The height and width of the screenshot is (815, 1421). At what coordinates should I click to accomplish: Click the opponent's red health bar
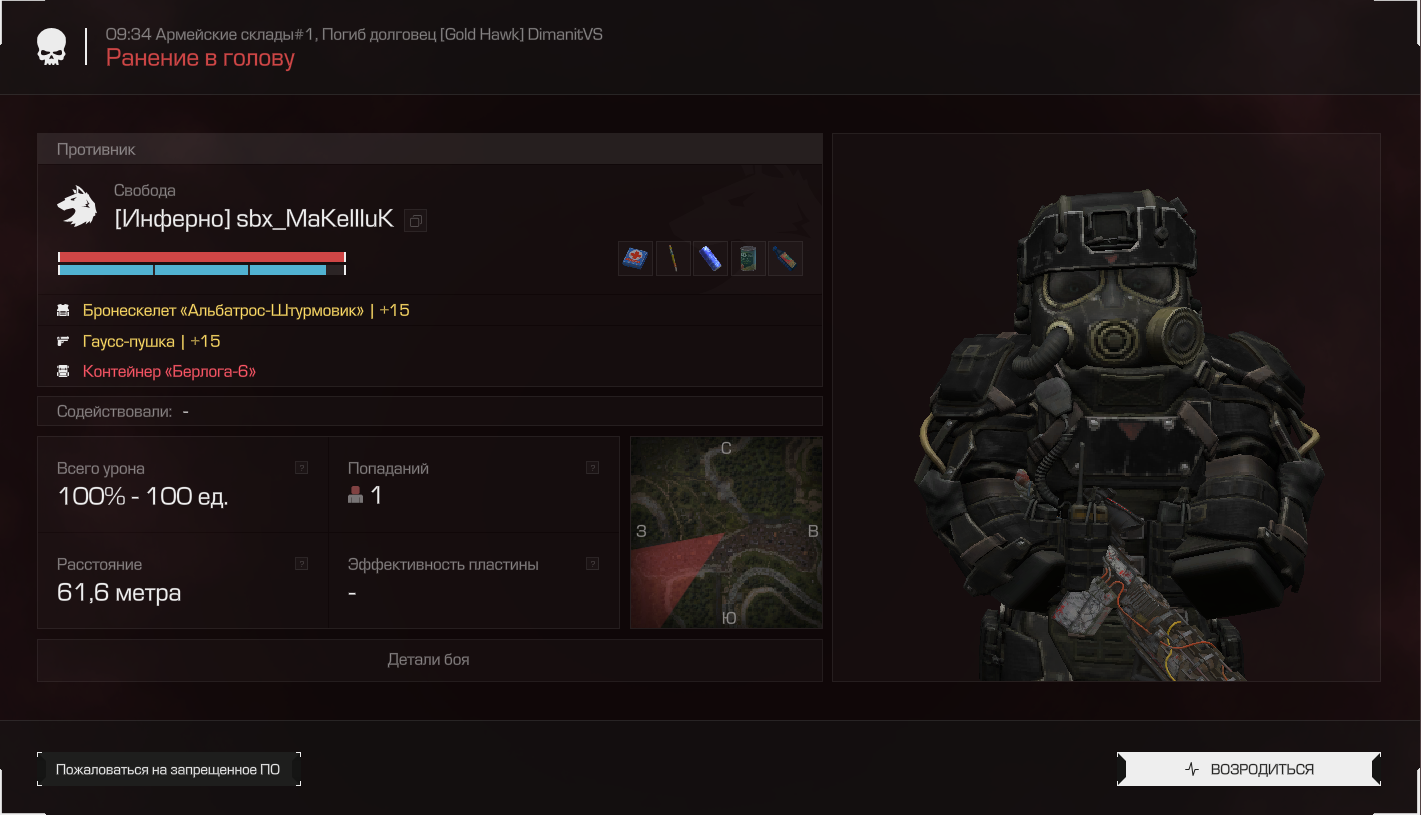tap(202, 257)
